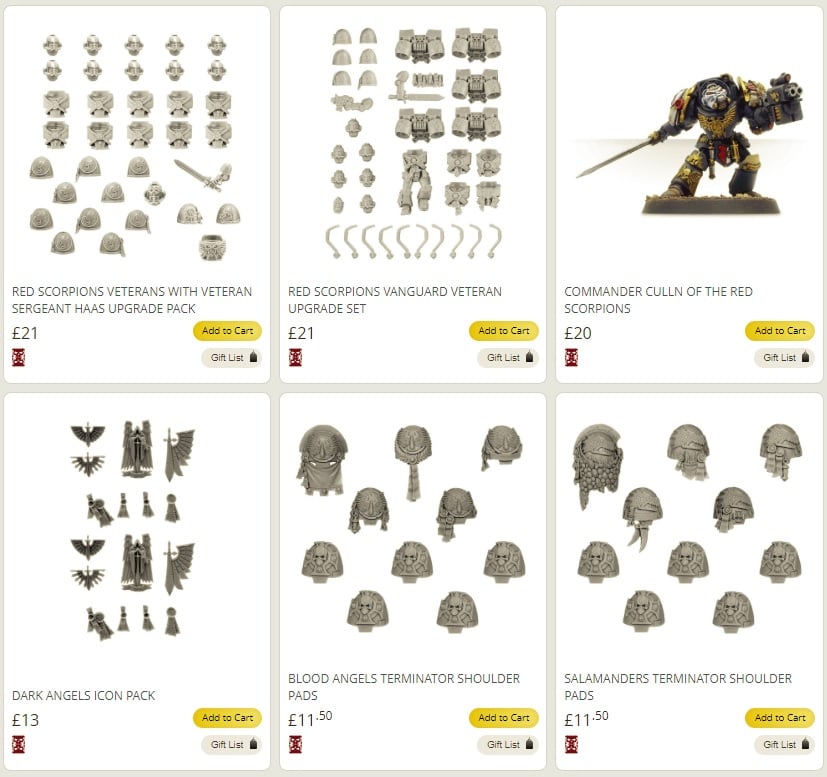
Task: Add Red Scorpions Veterans Haas pack to cart
Action: (227, 331)
